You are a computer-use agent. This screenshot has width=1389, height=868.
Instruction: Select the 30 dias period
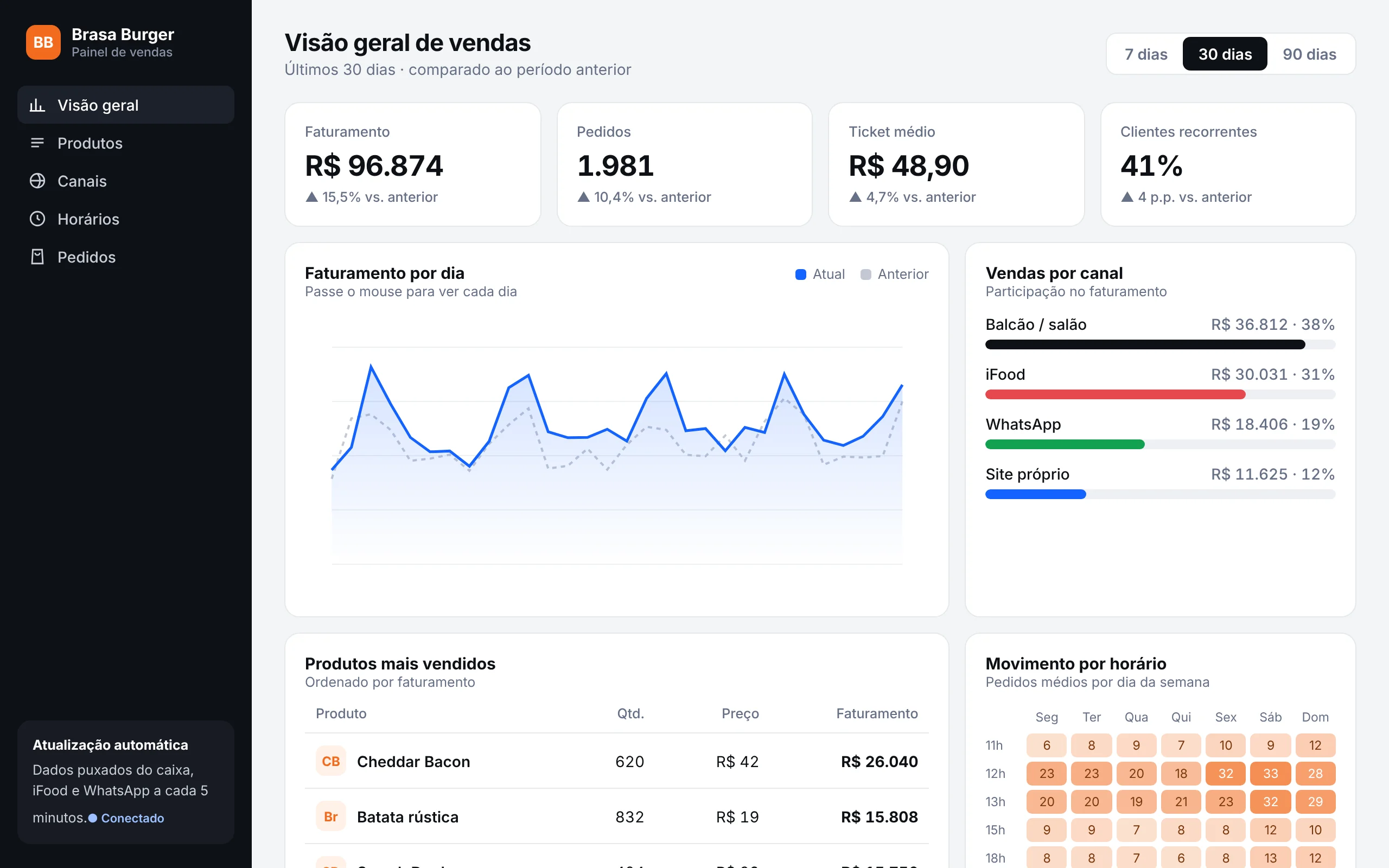[1225, 54]
